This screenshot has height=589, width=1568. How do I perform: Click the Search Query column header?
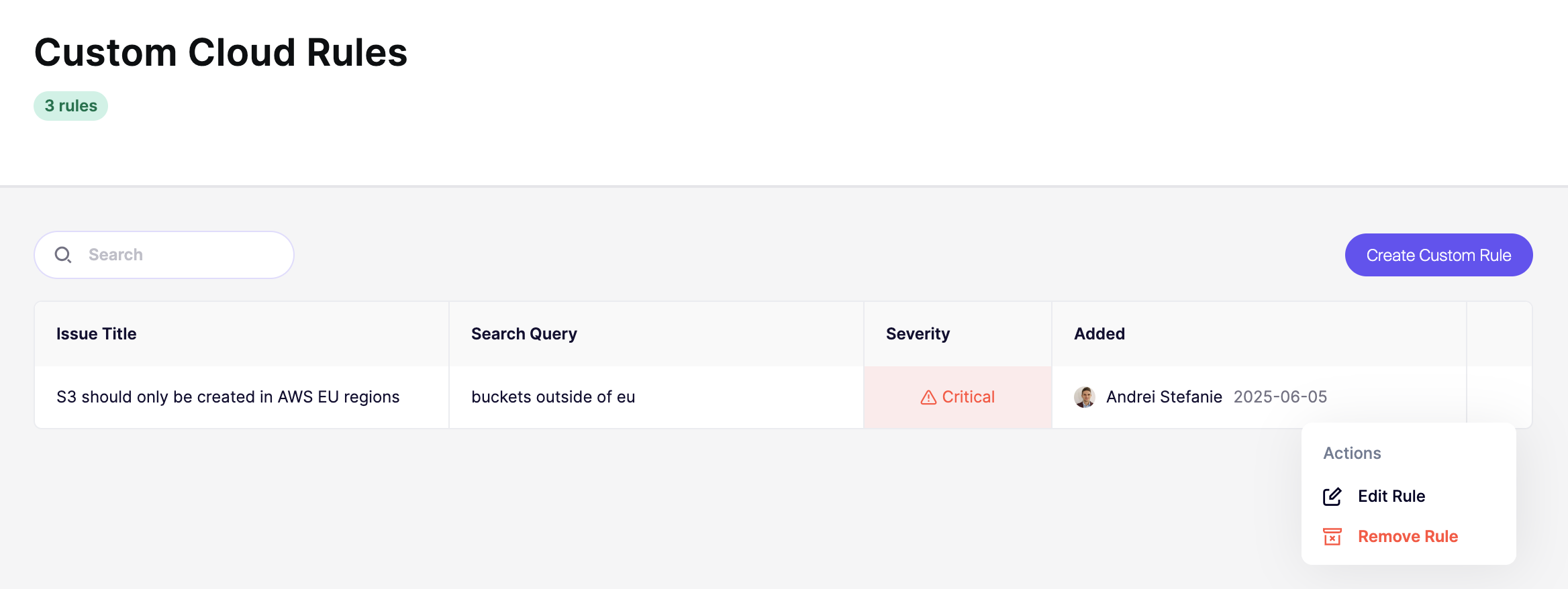click(524, 334)
